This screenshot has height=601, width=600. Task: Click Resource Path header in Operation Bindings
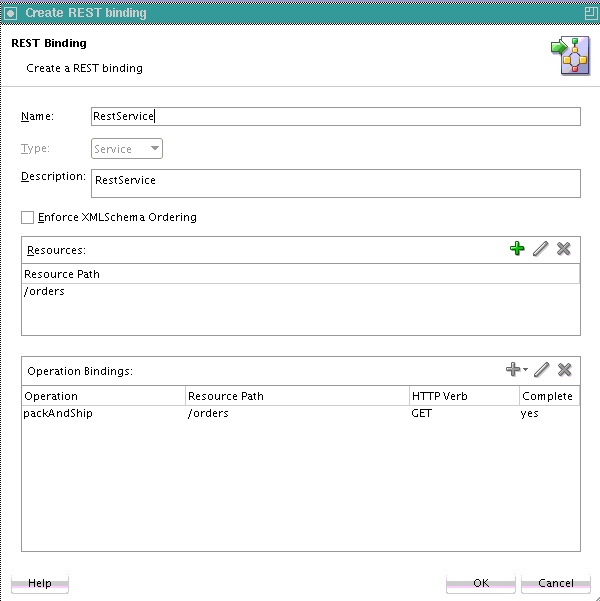click(x=298, y=396)
